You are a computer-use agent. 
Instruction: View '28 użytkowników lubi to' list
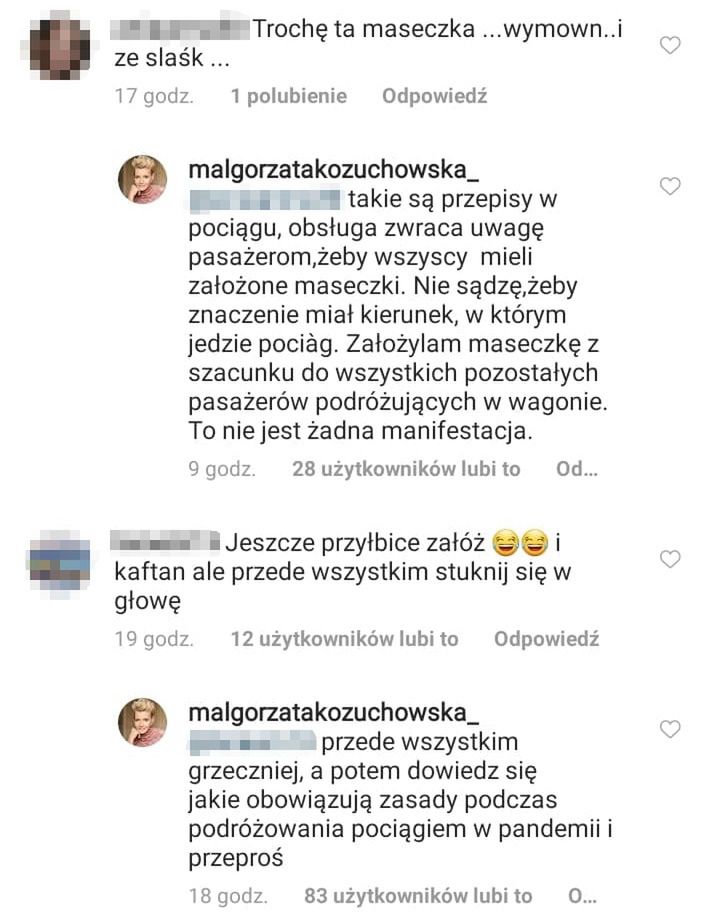(406, 469)
